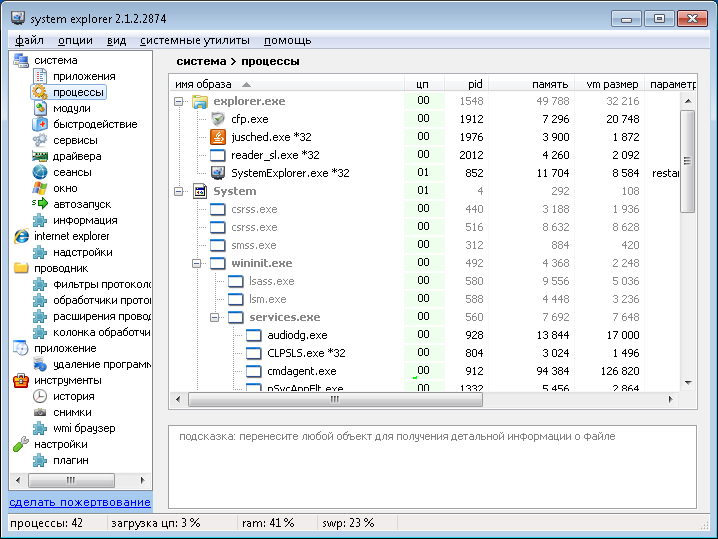
Task: Click process list scroll up arrow
Action: click(688, 101)
